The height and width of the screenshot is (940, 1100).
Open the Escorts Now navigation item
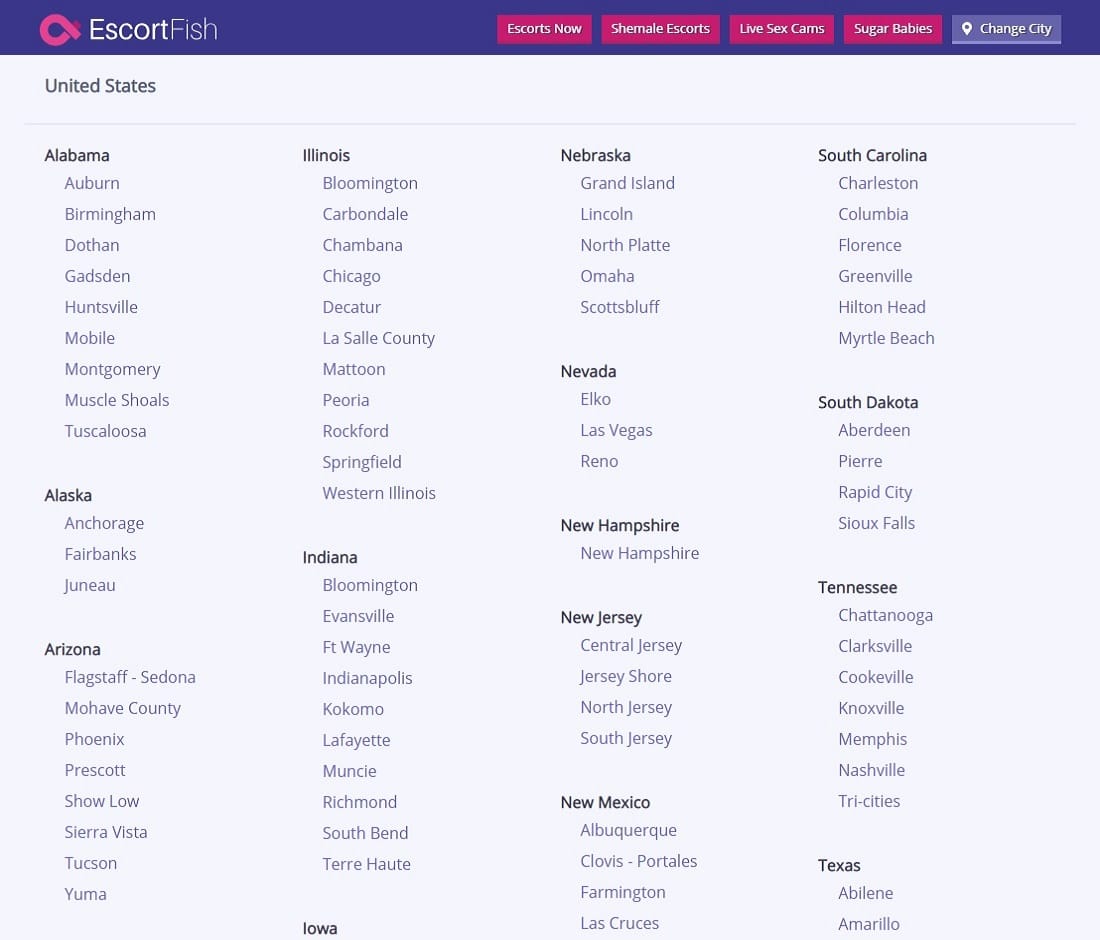click(x=544, y=29)
